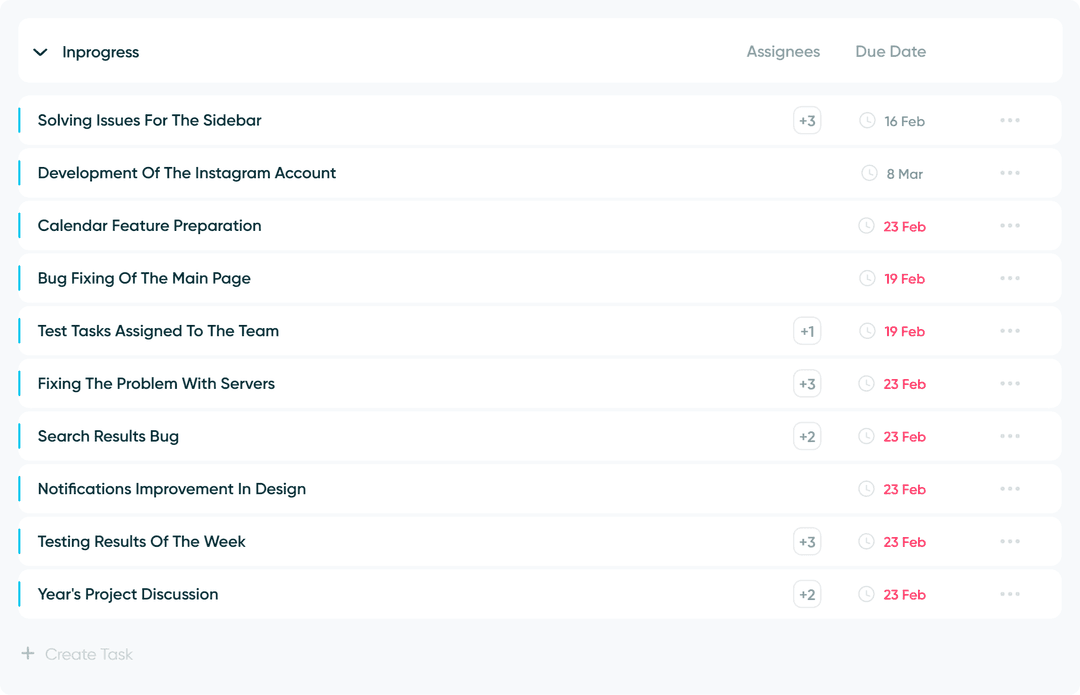
Task: Show +3 assignees for Solving Issues For The Sidebar
Action: (807, 121)
